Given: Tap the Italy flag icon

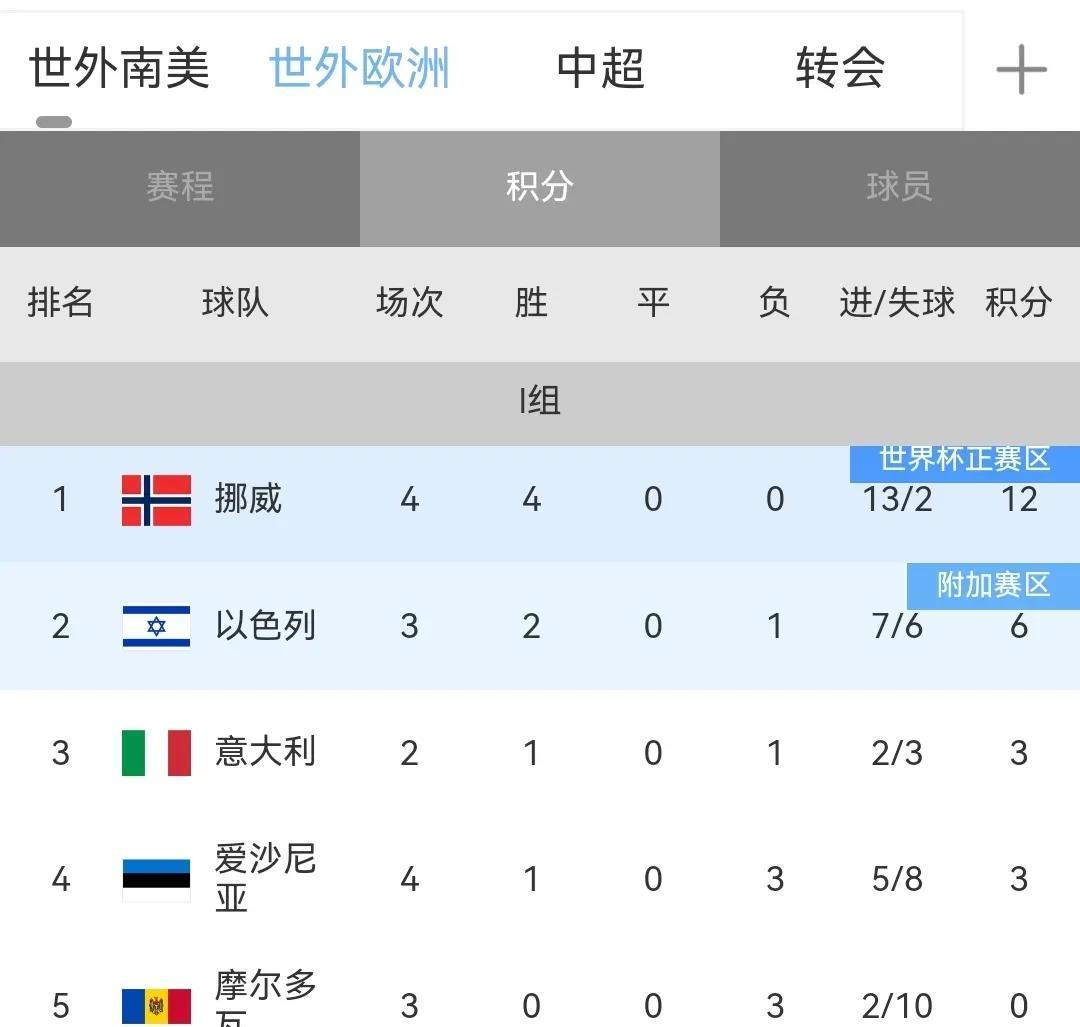Looking at the screenshot, I should (156, 753).
